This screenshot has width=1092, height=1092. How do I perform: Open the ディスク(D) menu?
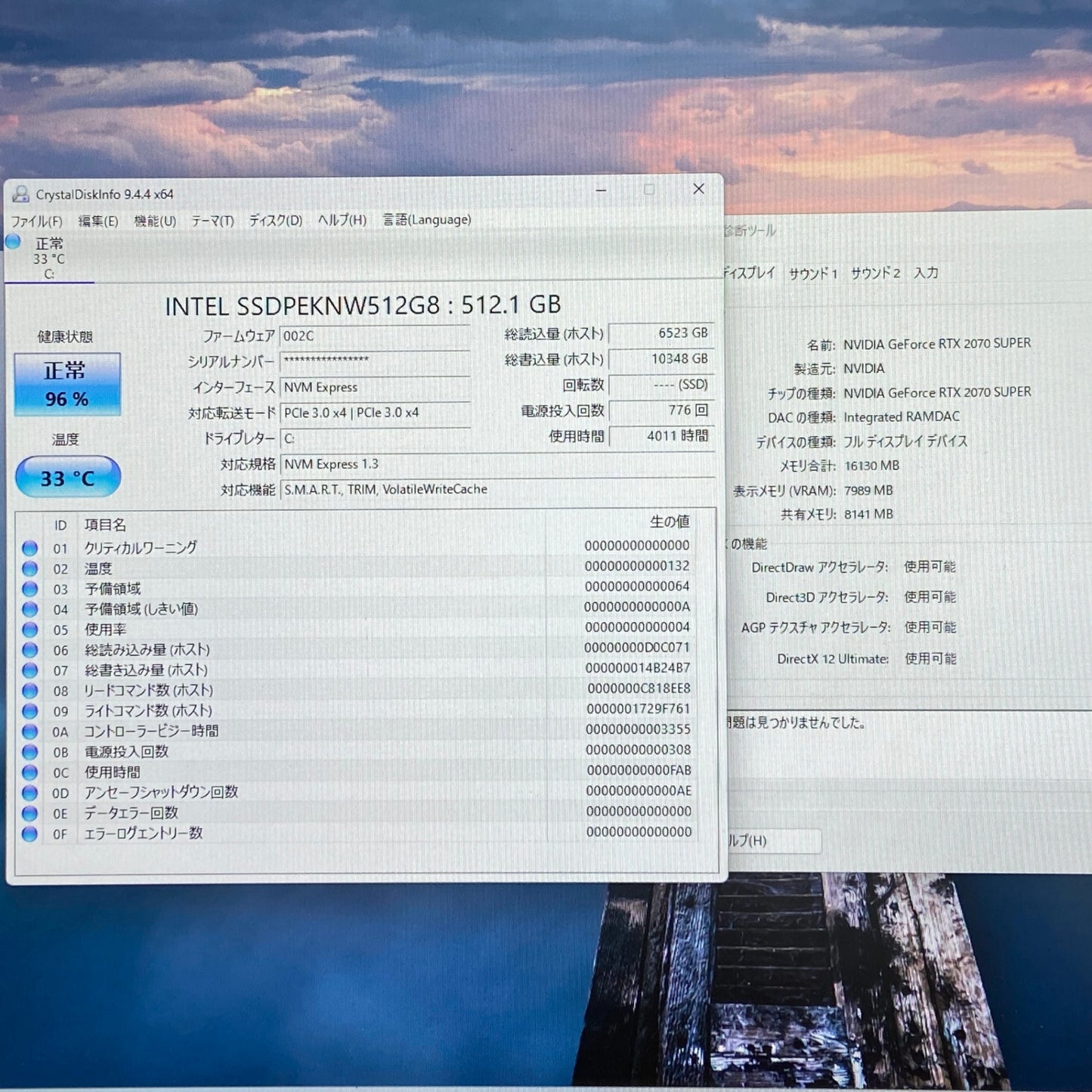click(x=276, y=220)
